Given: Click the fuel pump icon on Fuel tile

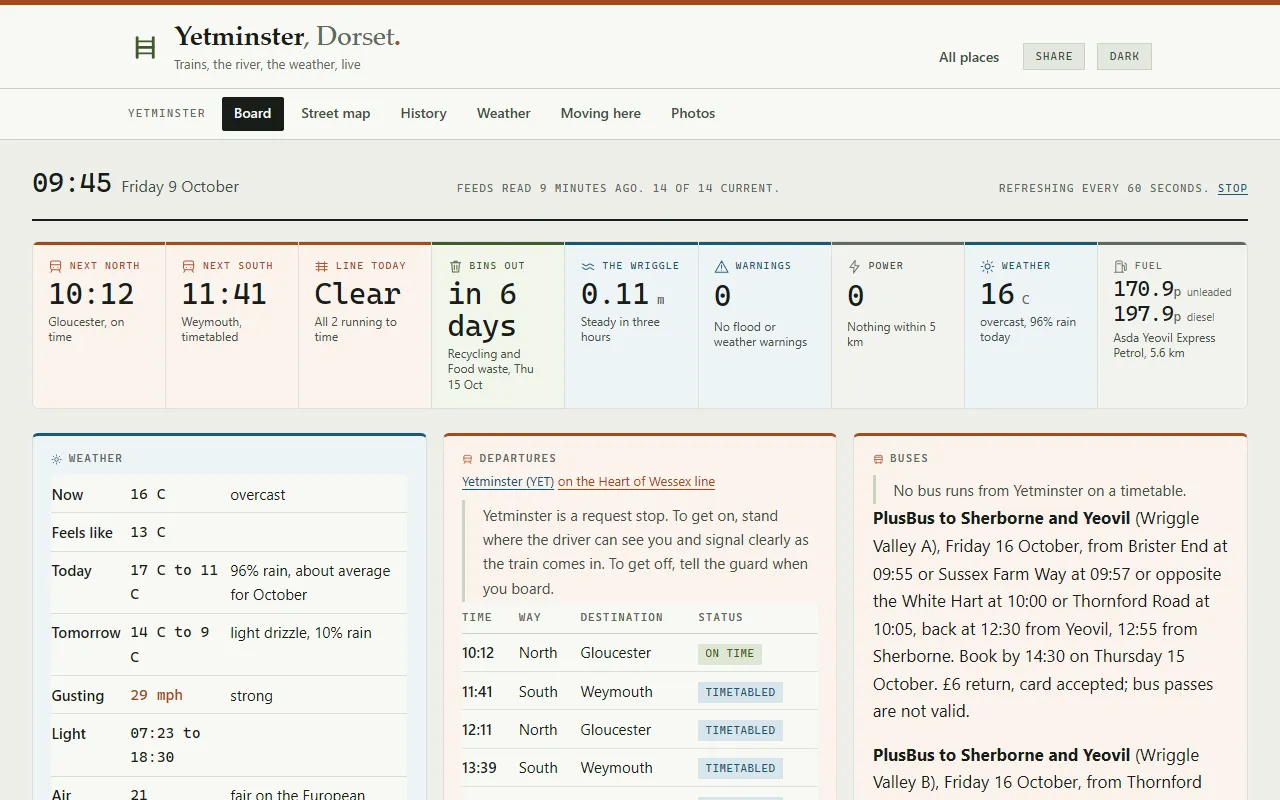Looking at the screenshot, I should coord(1120,266).
